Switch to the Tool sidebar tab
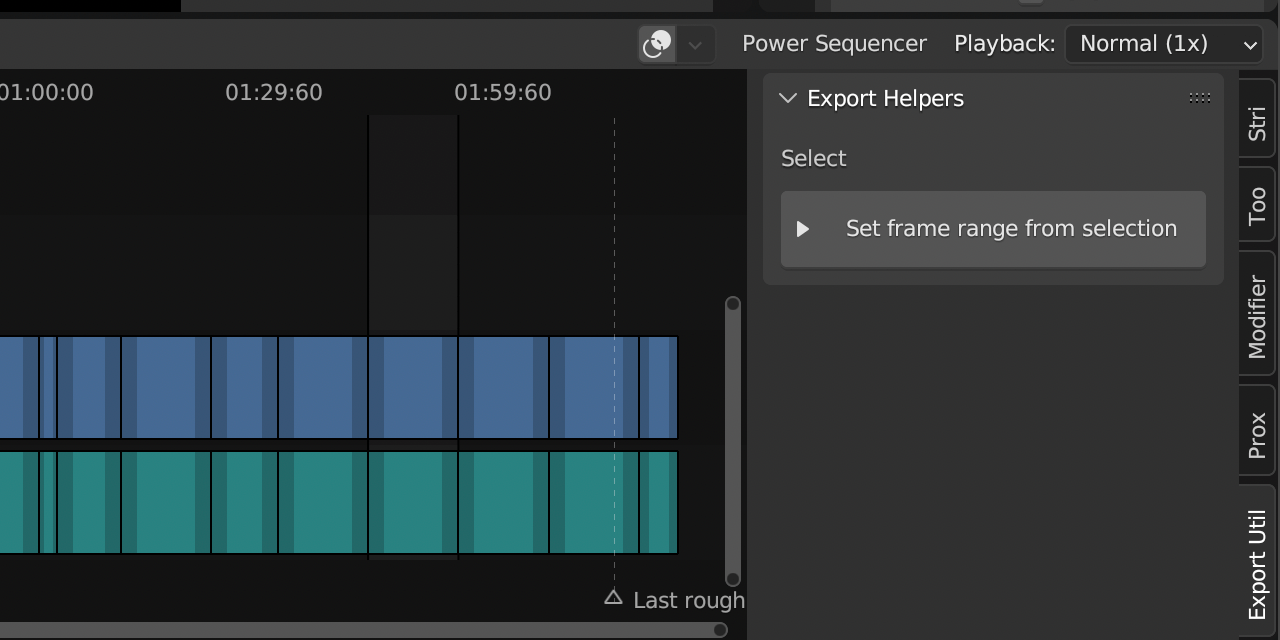 [1257, 203]
